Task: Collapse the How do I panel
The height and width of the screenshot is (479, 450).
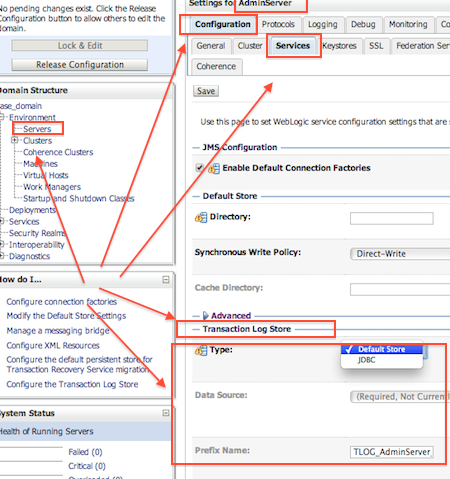Action: click(166, 280)
